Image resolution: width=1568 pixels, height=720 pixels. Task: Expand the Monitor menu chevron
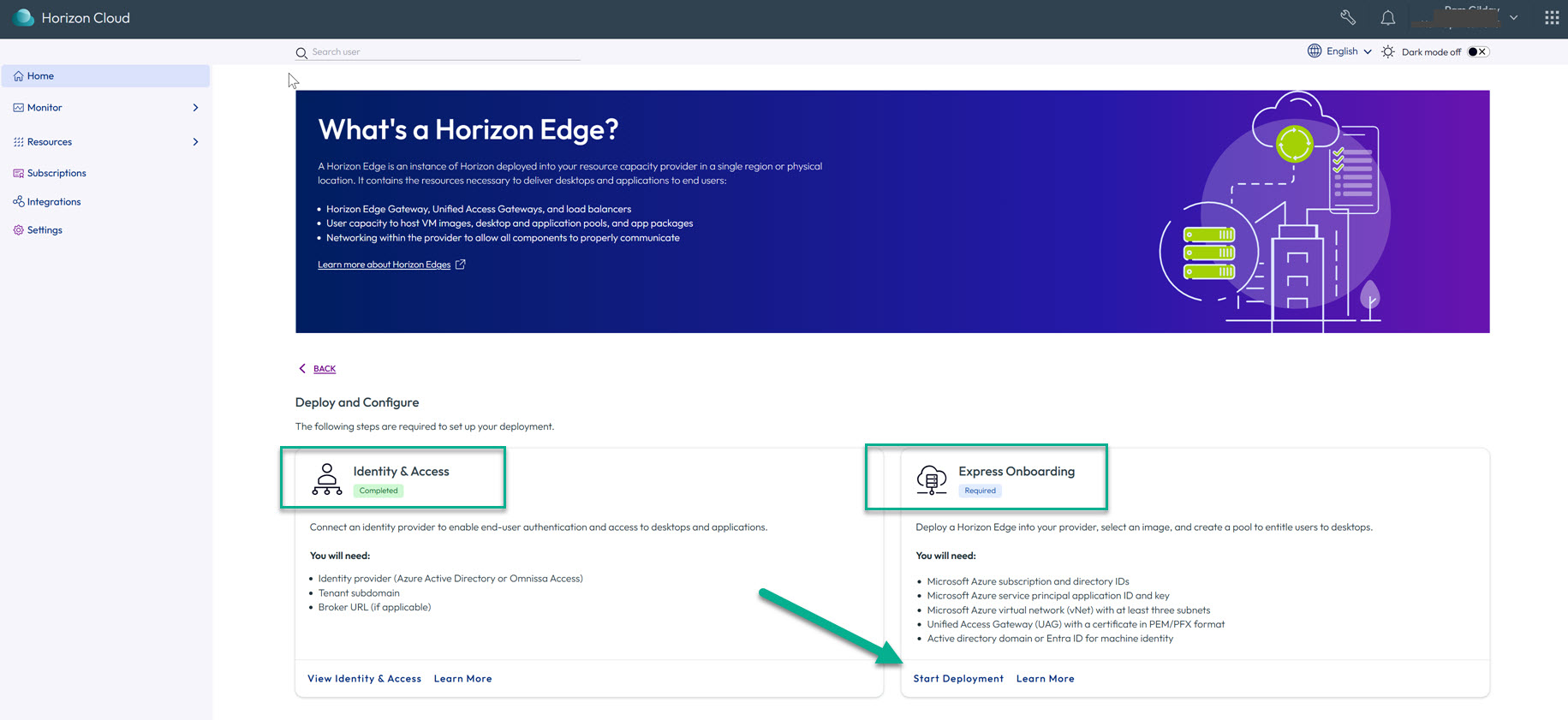click(196, 108)
